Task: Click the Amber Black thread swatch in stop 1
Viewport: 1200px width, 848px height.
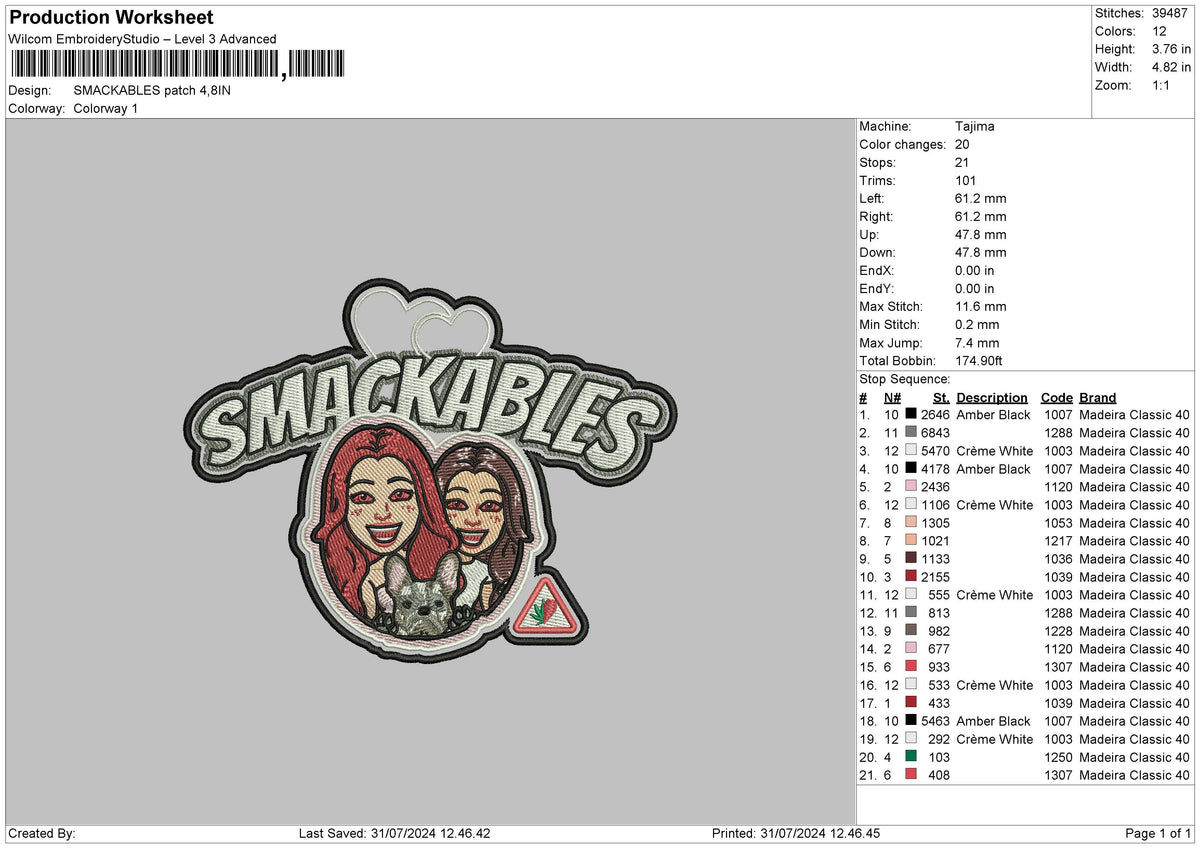Action: pyautogui.click(x=911, y=415)
